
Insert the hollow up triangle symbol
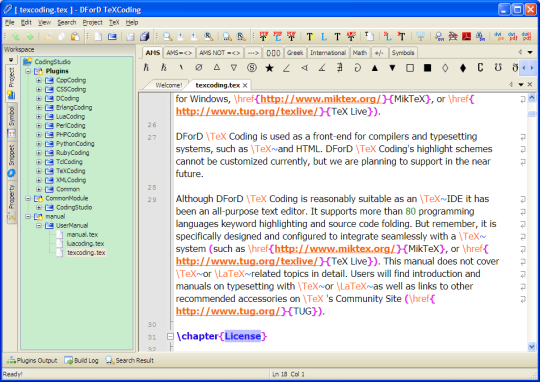[x=216, y=68]
